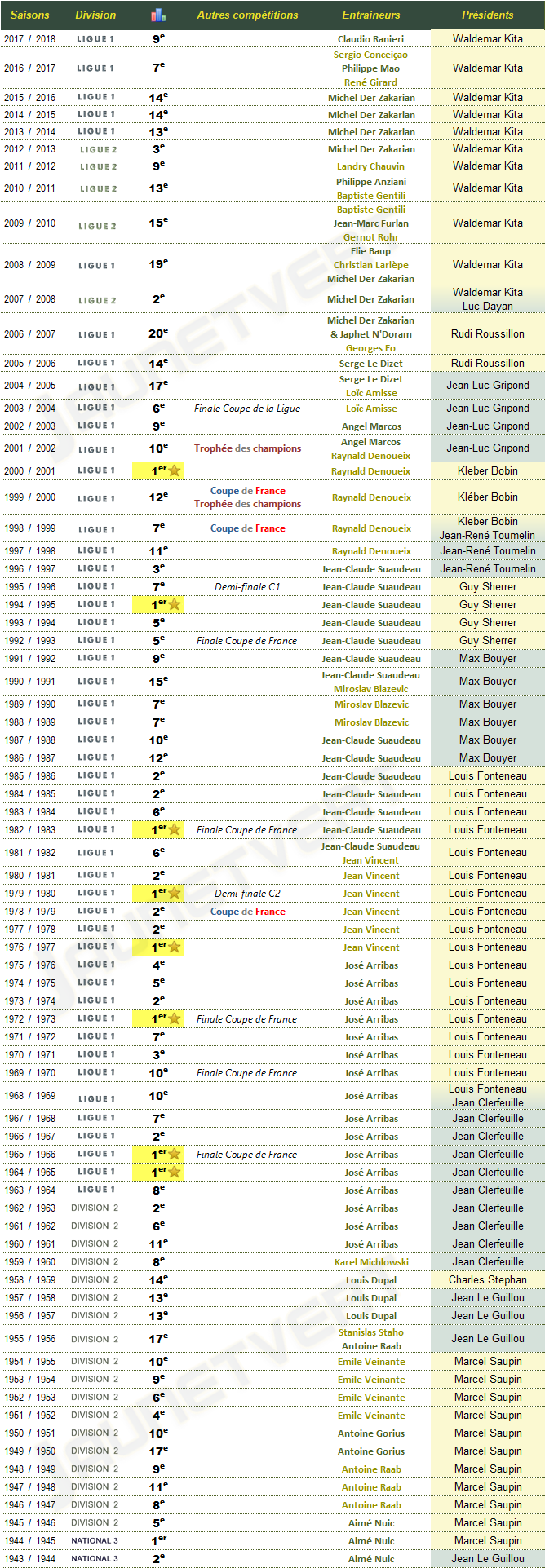Click the Ligue 2 logo in the 2009/2010 row
The image size is (545, 1568).
click(96, 227)
